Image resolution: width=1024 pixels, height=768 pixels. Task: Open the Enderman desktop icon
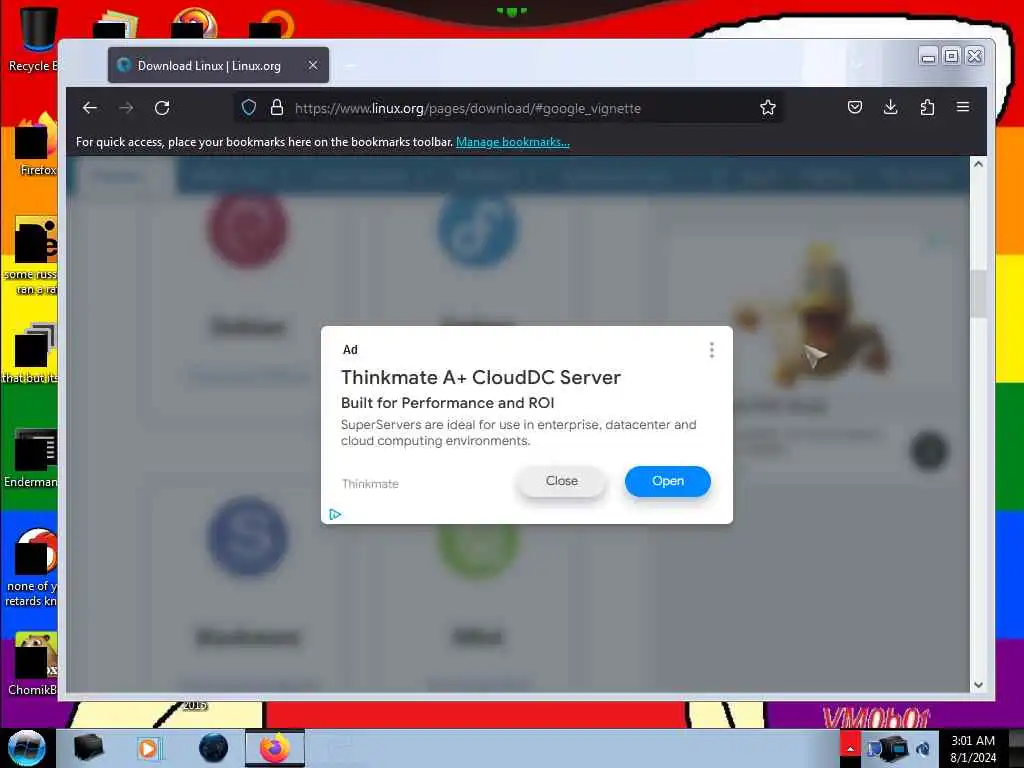pos(33,457)
